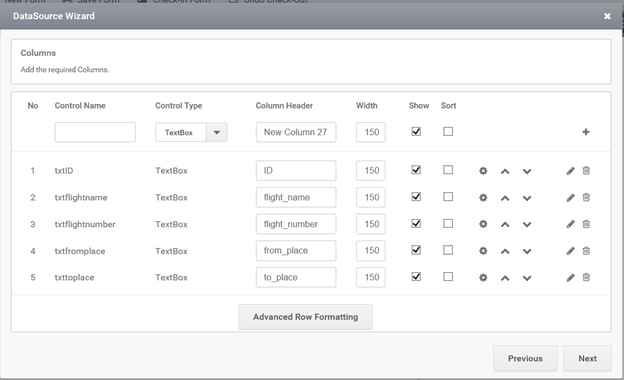Click Advanced Row Formatting button
Screen dimensions: 624x380
pos(306,317)
